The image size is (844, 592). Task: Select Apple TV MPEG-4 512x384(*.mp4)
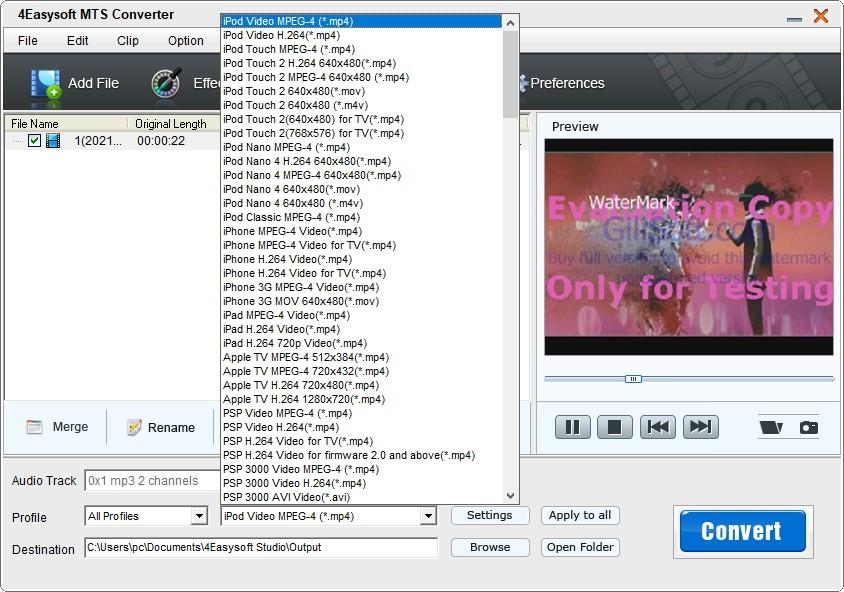362,357
